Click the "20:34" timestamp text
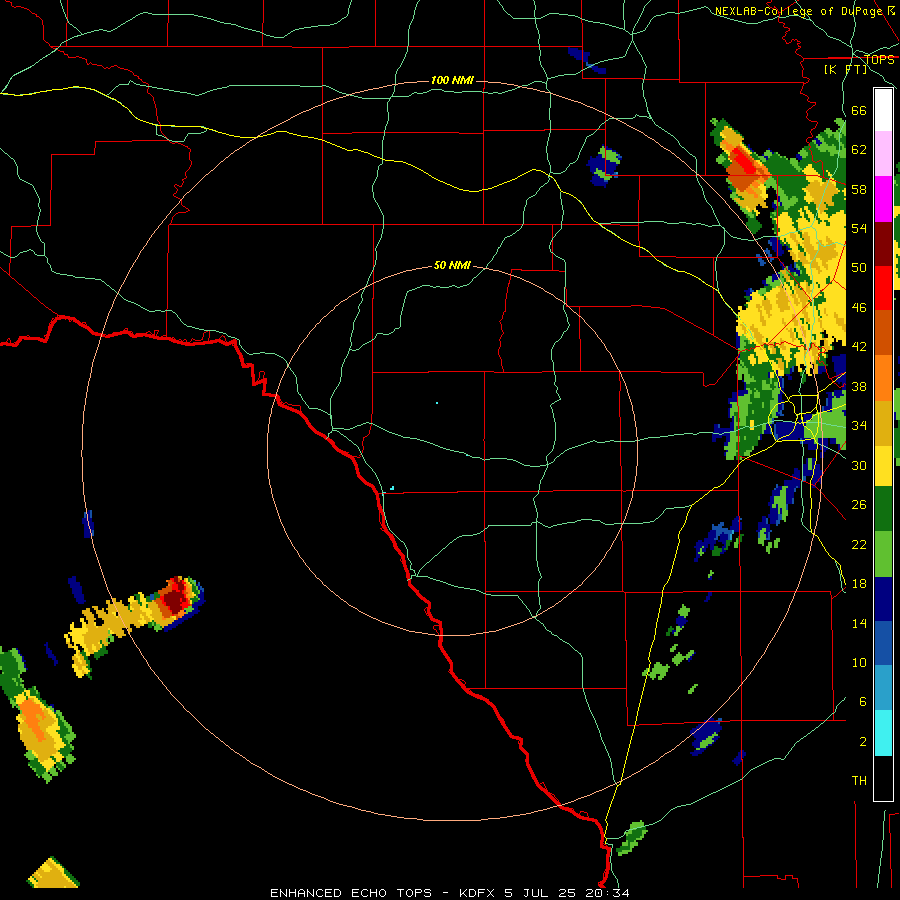Screen dimensions: 900x900 click(607, 893)
